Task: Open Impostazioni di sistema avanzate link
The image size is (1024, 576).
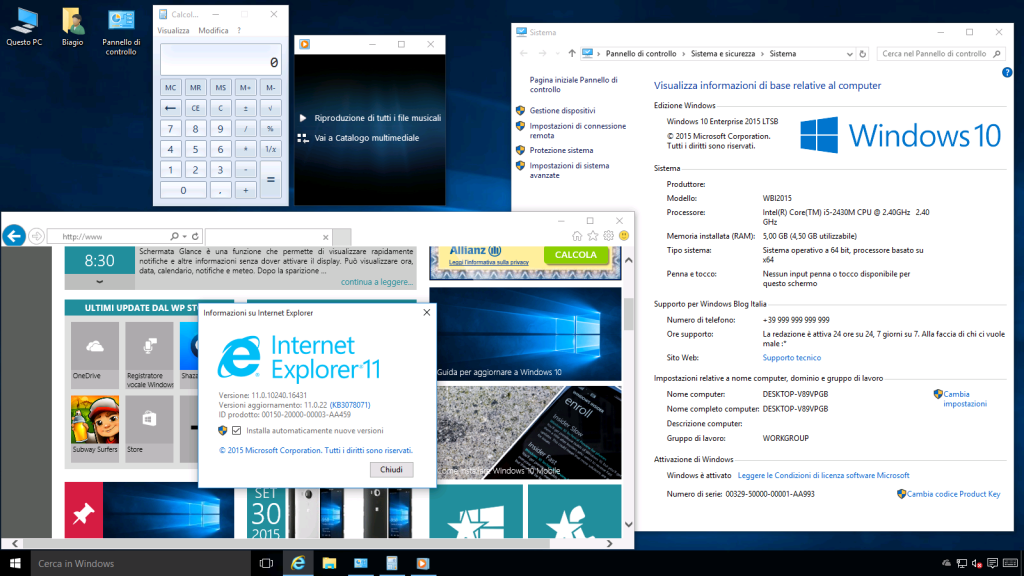Action: [x=569, y=170]
